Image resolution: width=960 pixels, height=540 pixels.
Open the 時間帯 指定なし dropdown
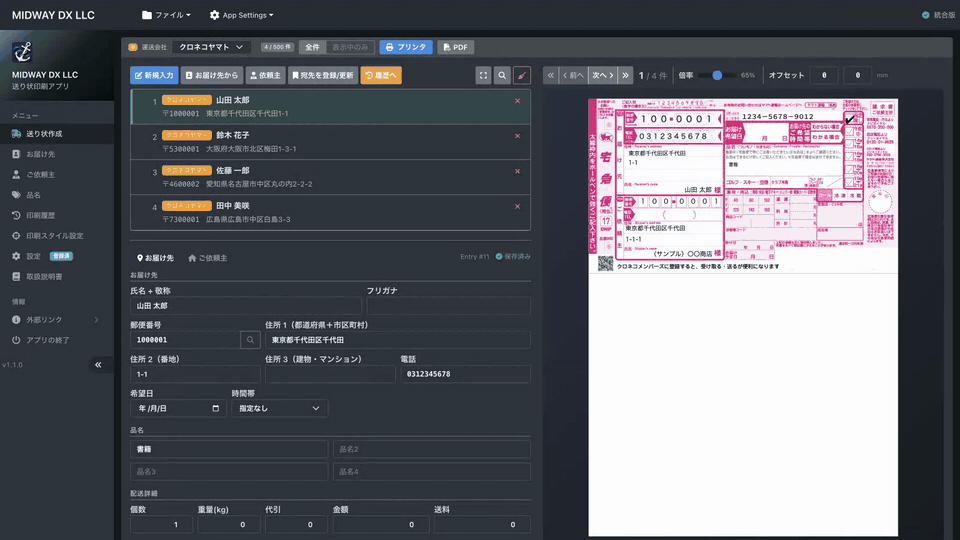tap(279, 408)
